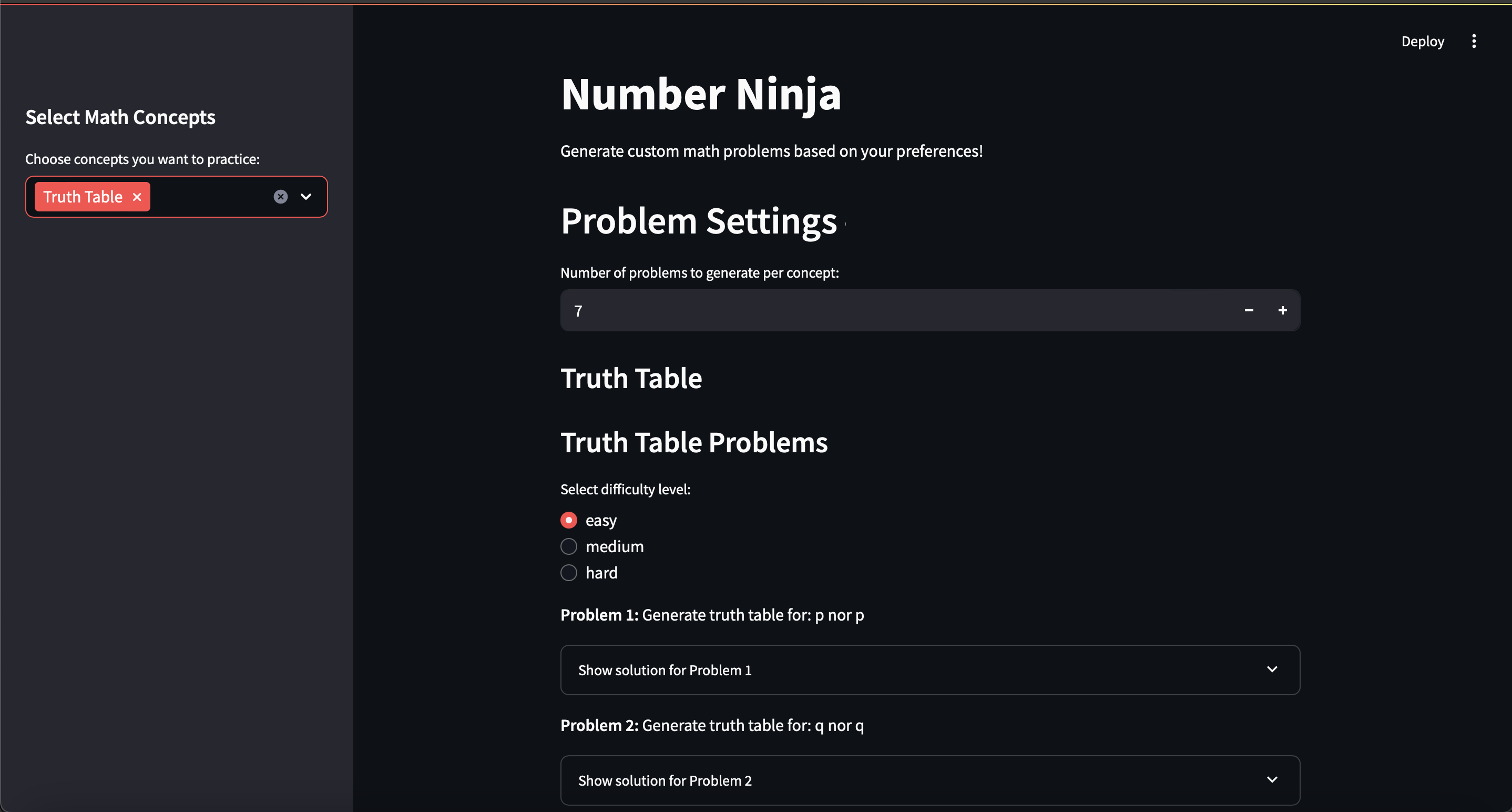This screenshot has width=1512, height=812.
Task: Click the Problem Settings heading
Action: click(699, 221)
